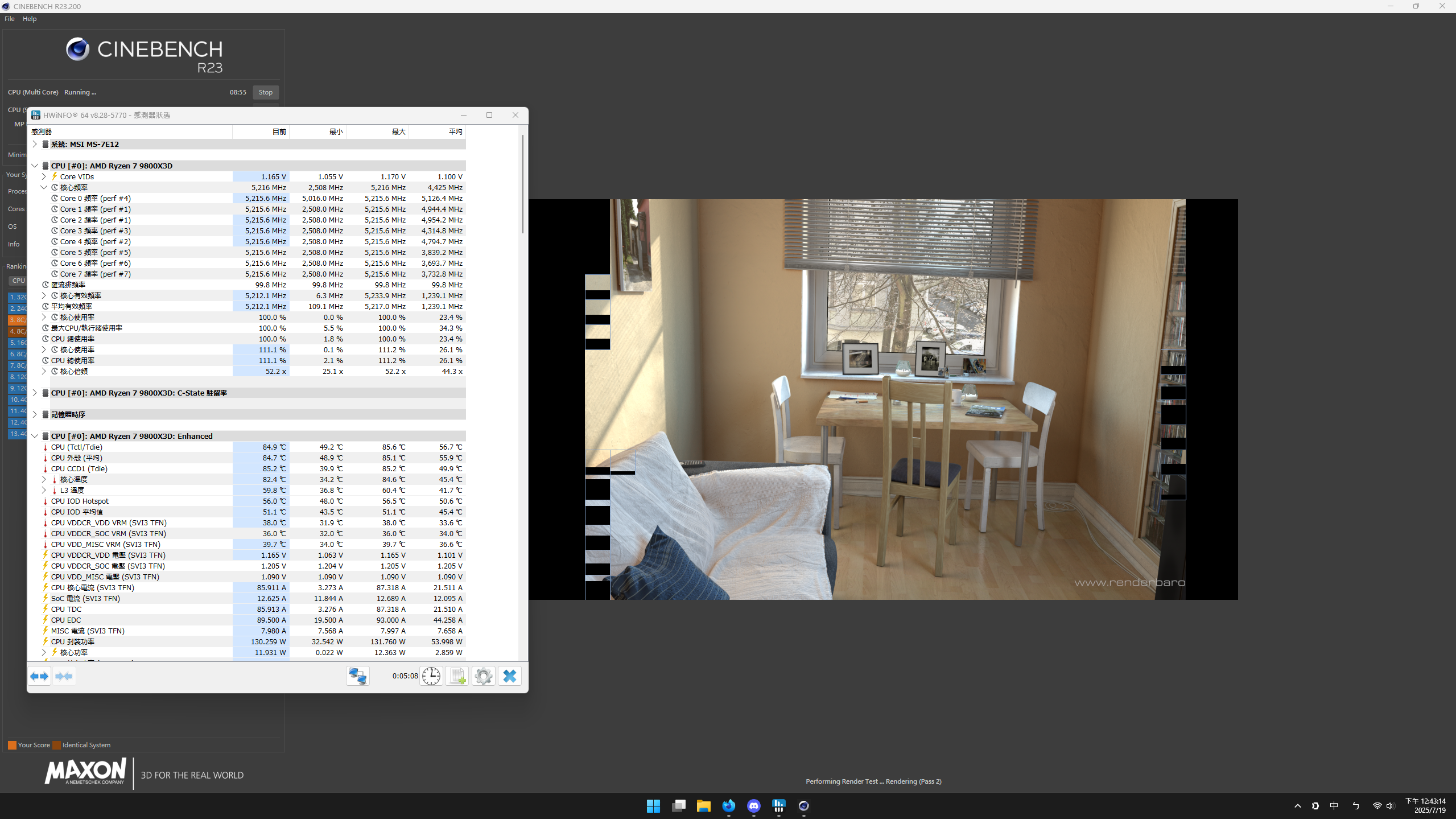This screenshot has height=819, width=1456.
Task: Expand the 記憶體時序 group
Action: (x=35, y=414)
